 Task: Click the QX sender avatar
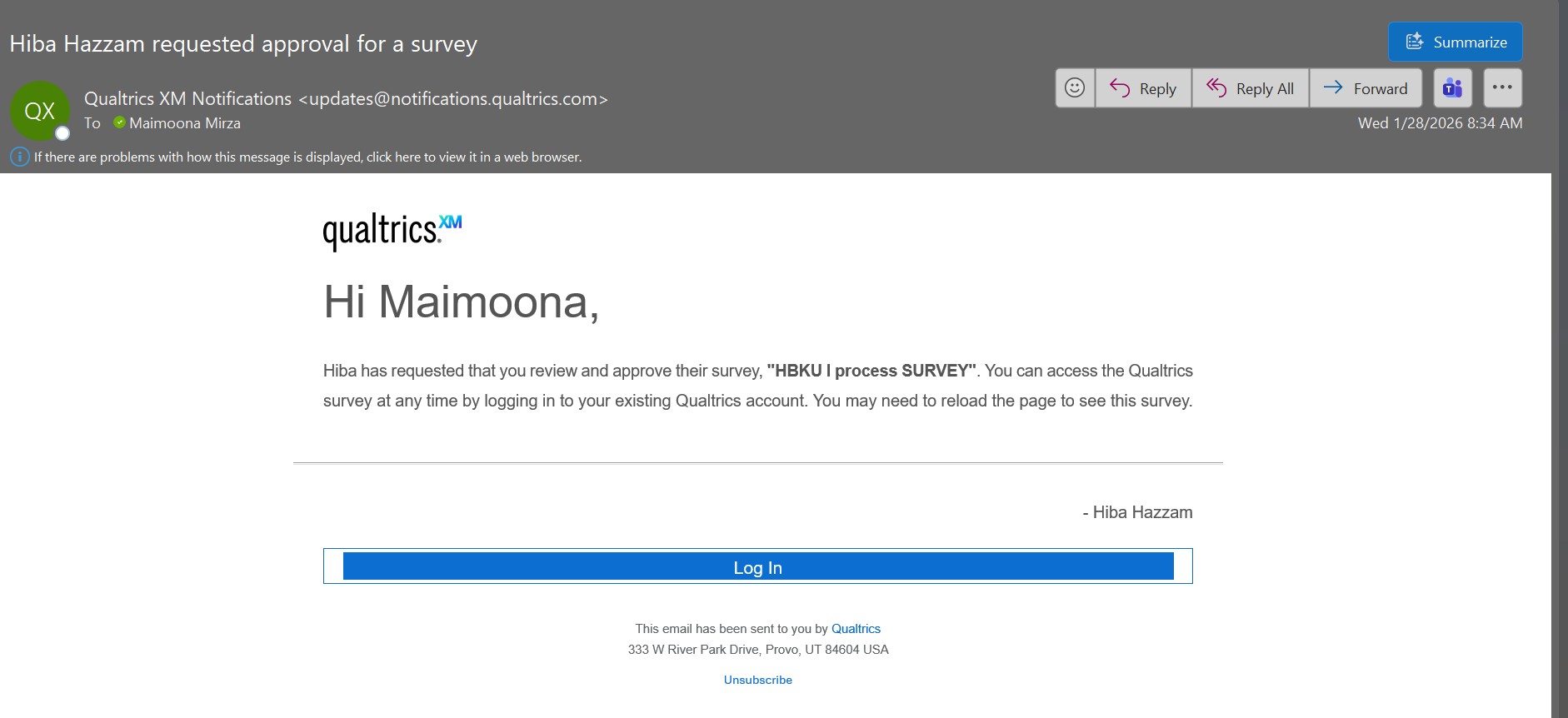coord(38,110)
